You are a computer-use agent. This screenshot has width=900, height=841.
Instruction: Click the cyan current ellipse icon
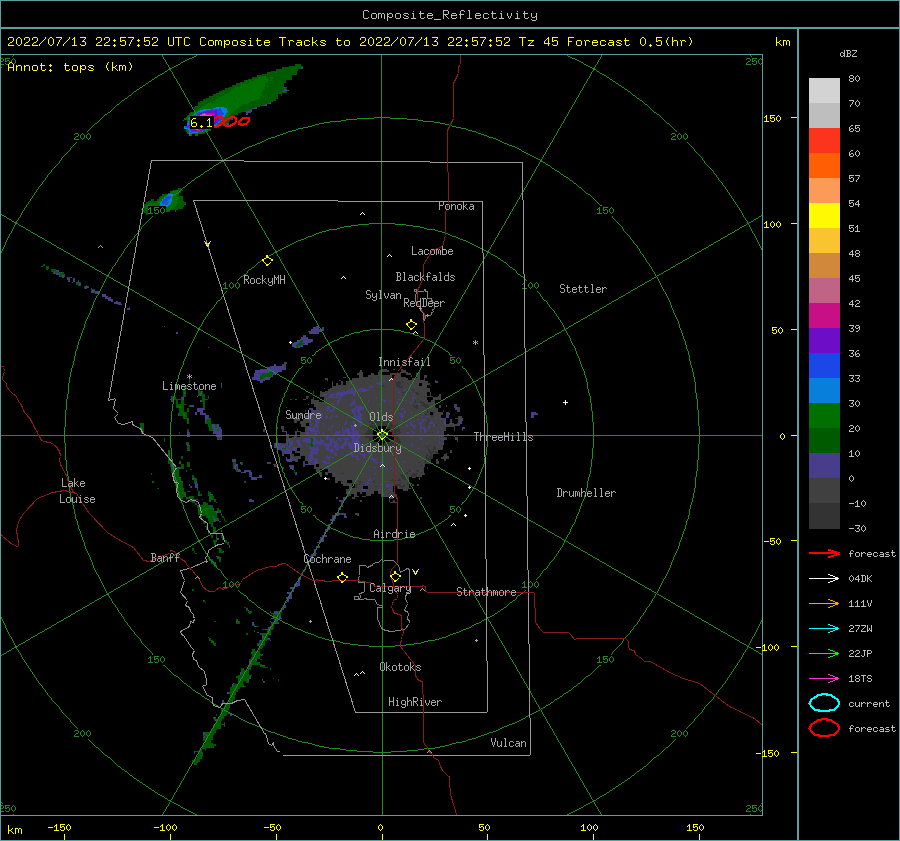pyautogui.click(x=824, y=703)
